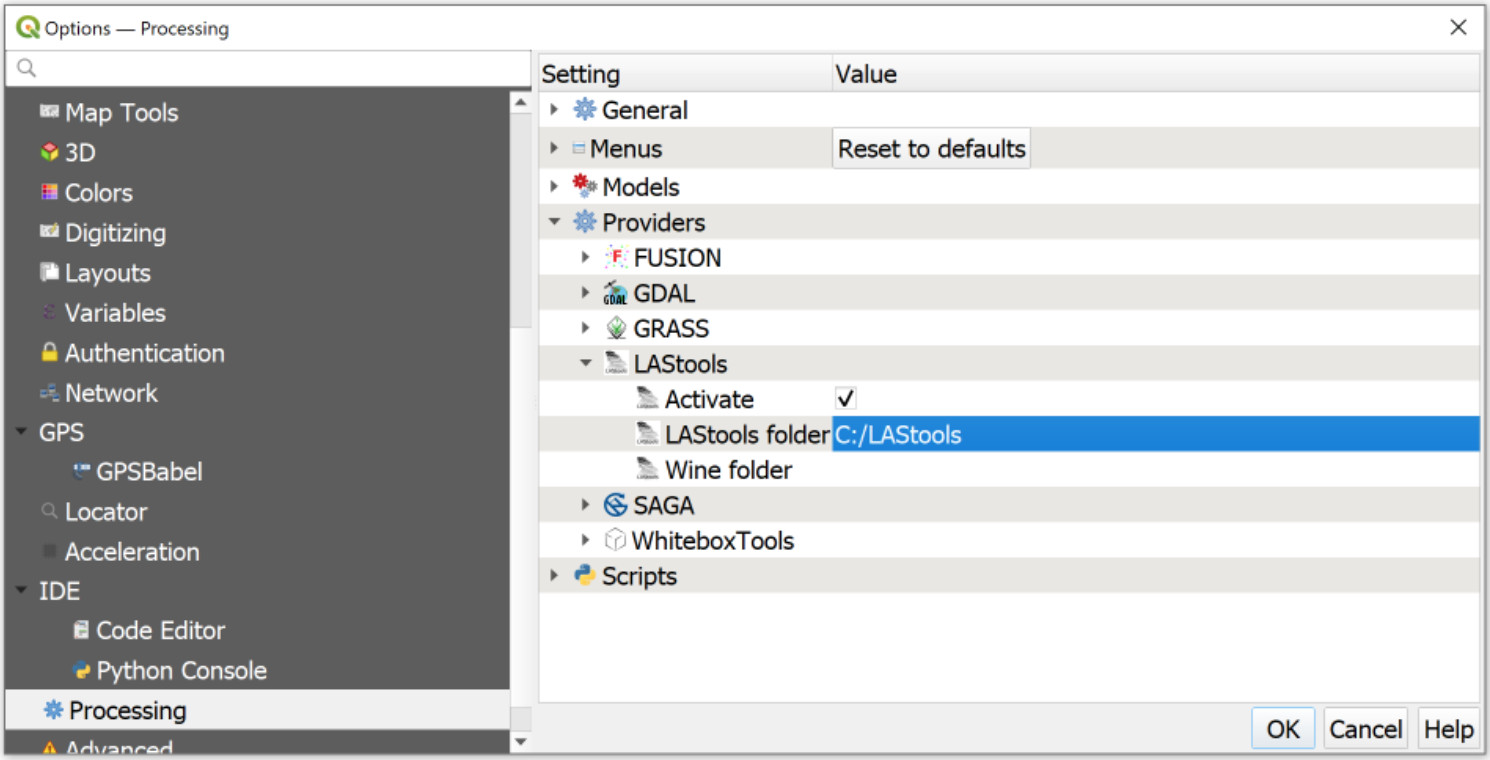The width and height of the screenshot is (1490, 760).
Task: Click the Locator magnifier icon
Action: point(49,511)
